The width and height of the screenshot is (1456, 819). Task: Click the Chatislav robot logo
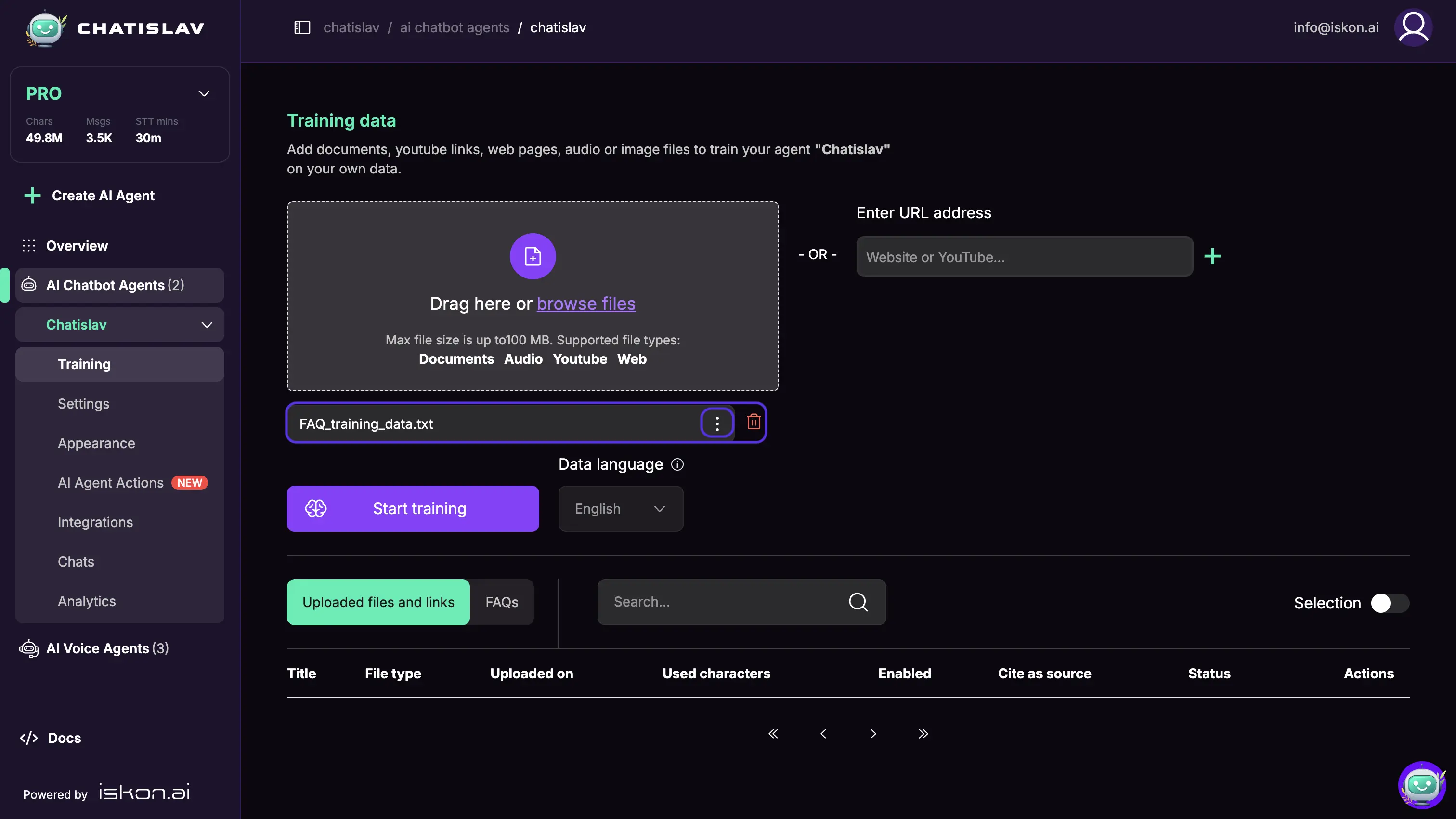(46, 28)
